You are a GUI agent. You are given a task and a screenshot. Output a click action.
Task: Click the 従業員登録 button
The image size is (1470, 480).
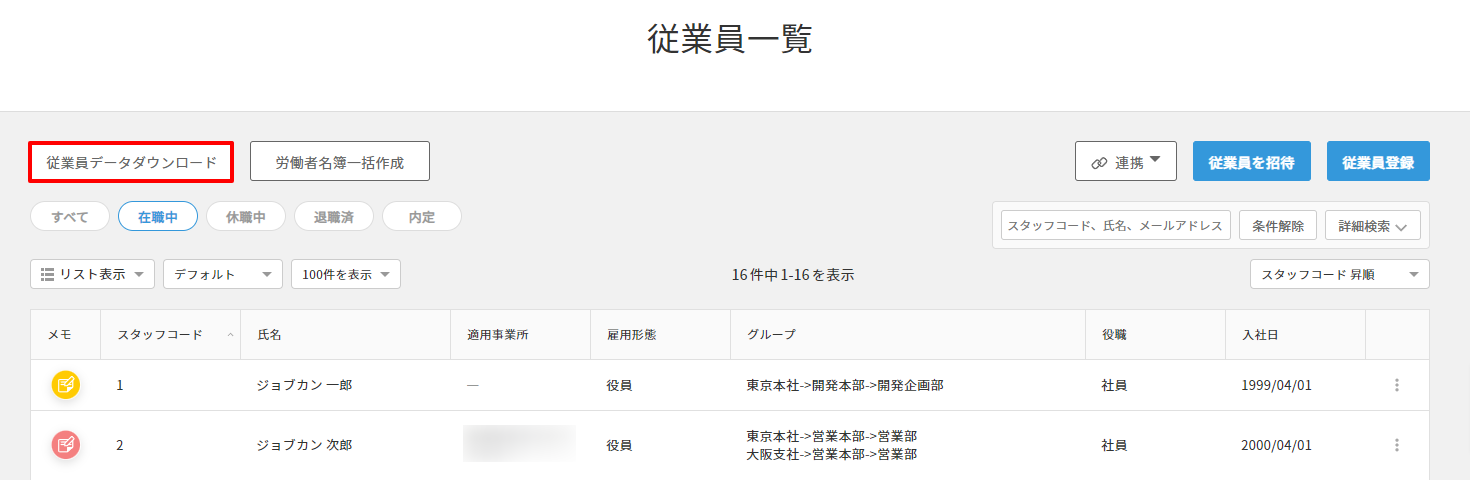(1378, 162)
